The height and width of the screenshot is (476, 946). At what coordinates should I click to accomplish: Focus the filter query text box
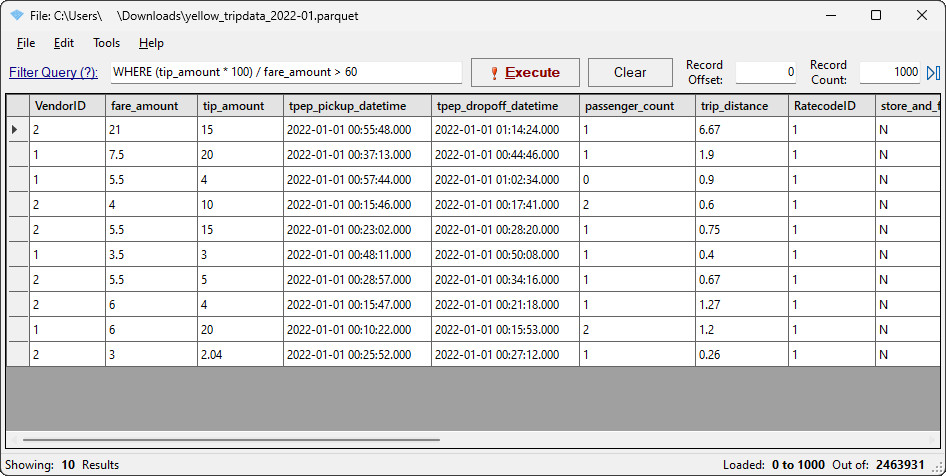[x=287, y=72]
